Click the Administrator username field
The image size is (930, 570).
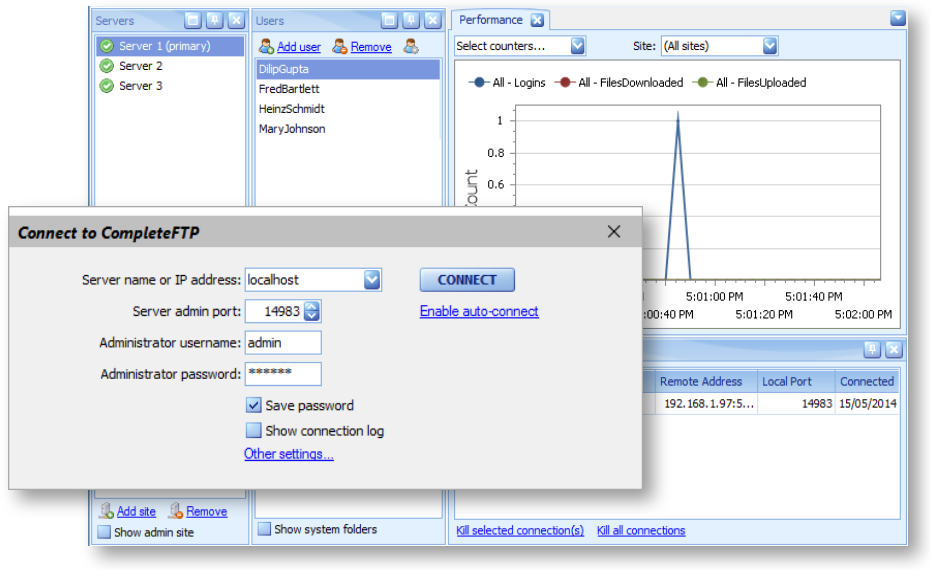(283, 343)
